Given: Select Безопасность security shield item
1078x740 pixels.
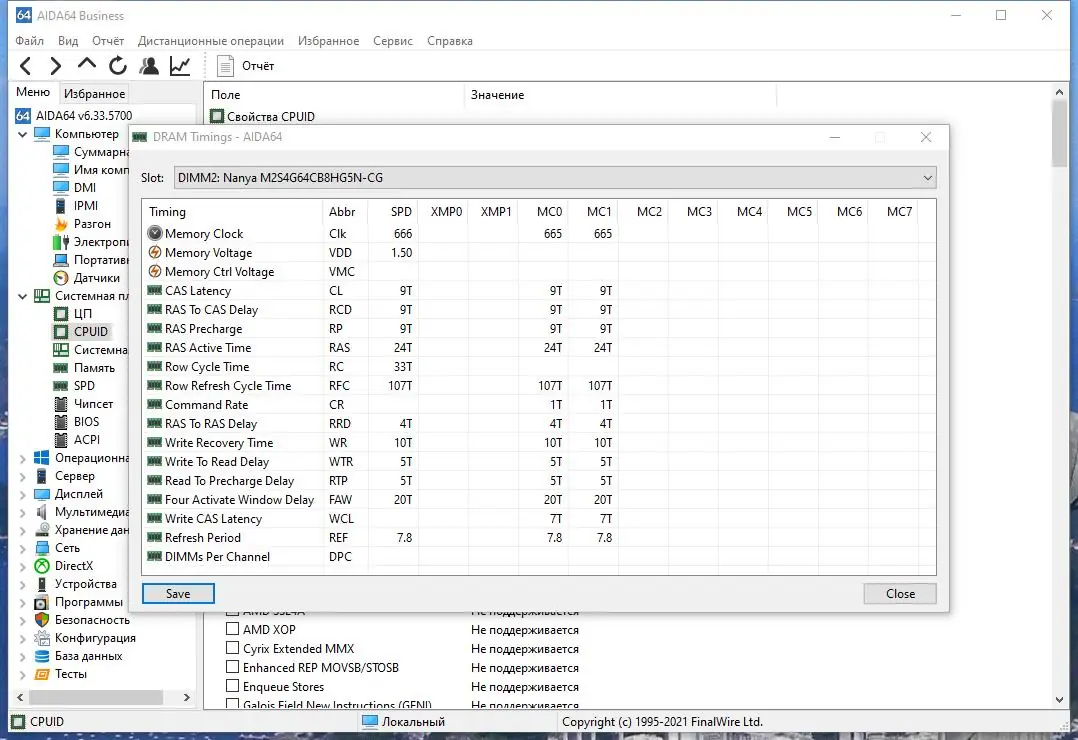Looking at the screenshot, I should coord(91,620).
